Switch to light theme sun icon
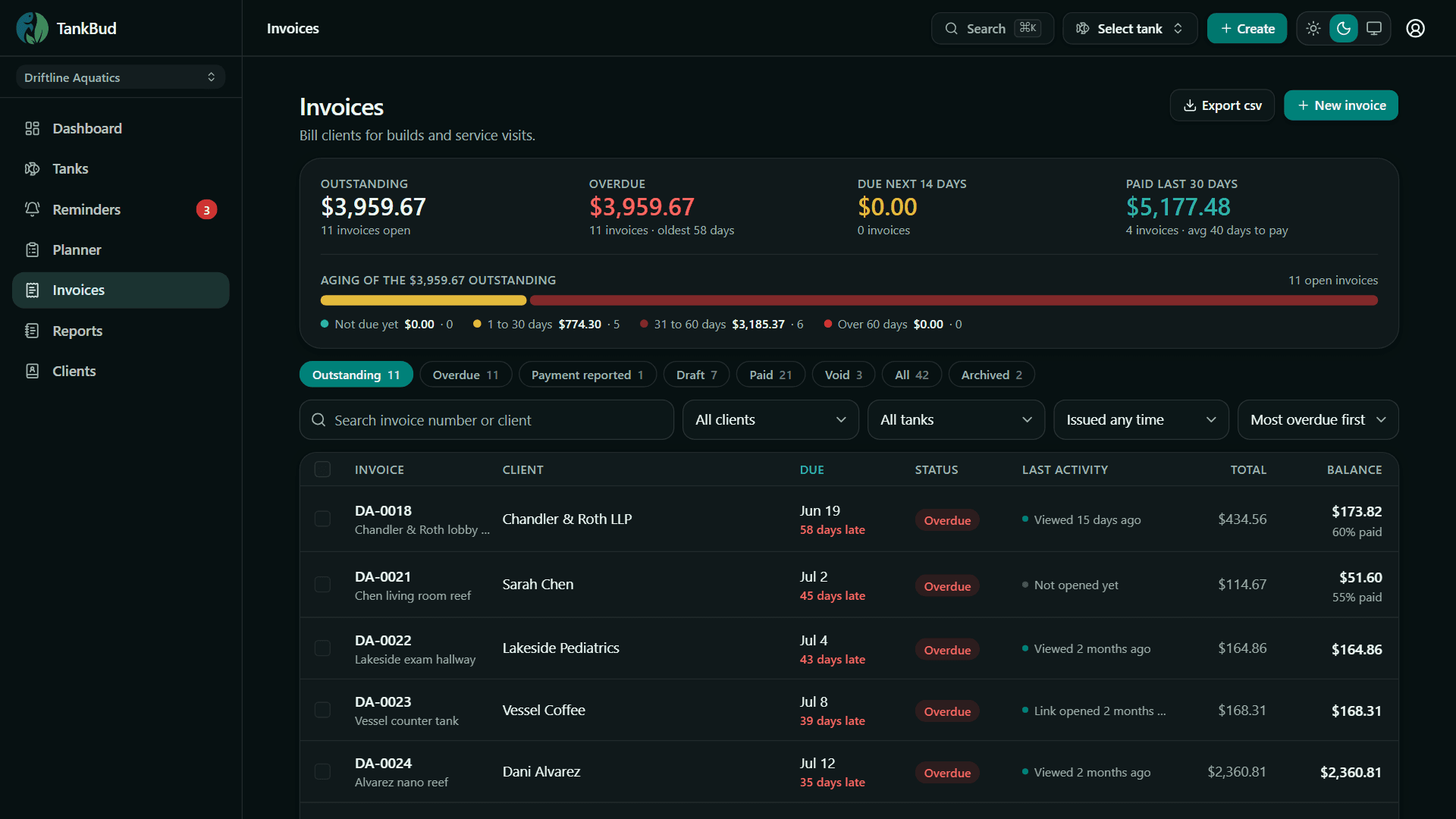 (x=1313, y=29)
